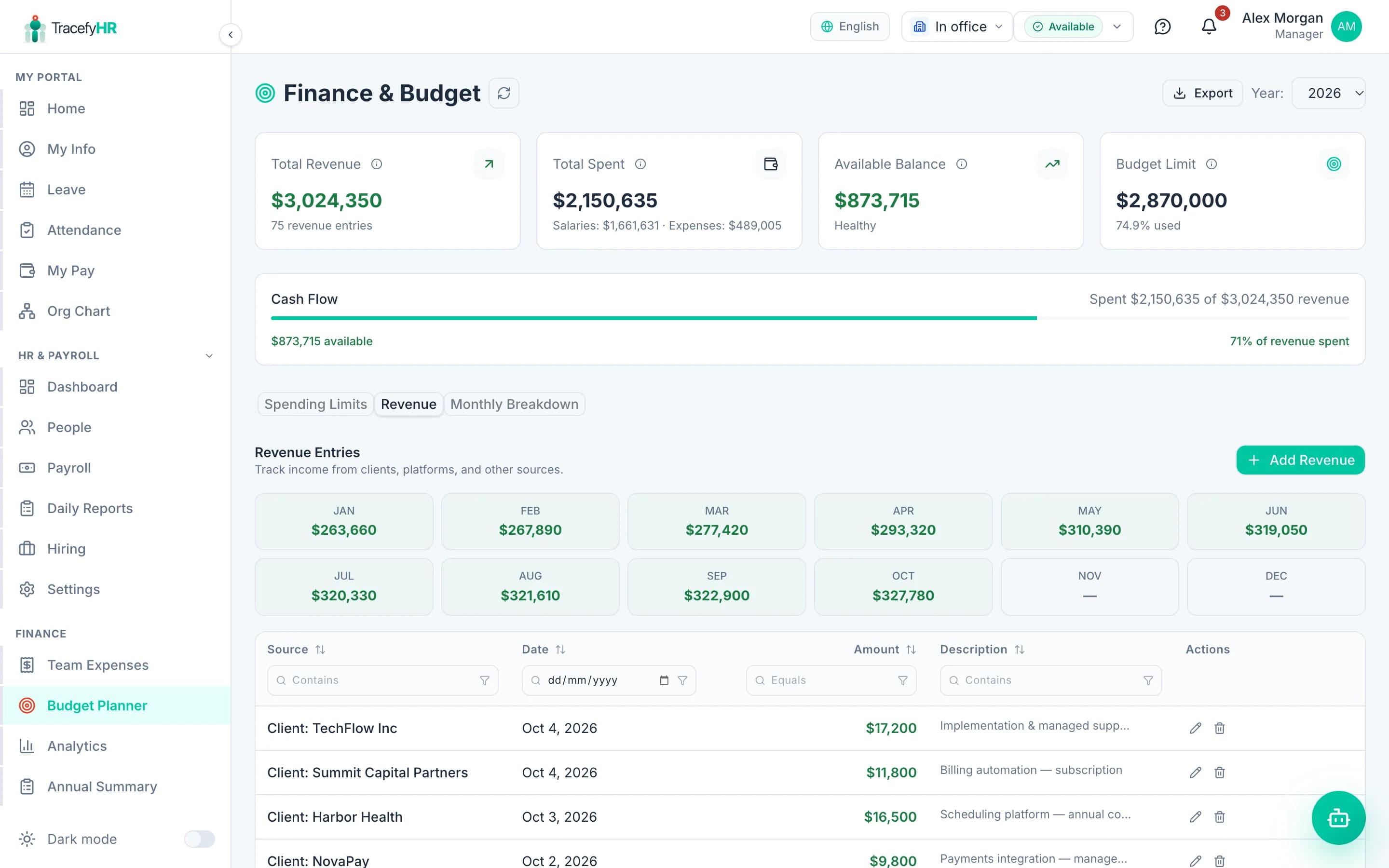
Task: Open Source filter options funnel
Action: point(484,680)
